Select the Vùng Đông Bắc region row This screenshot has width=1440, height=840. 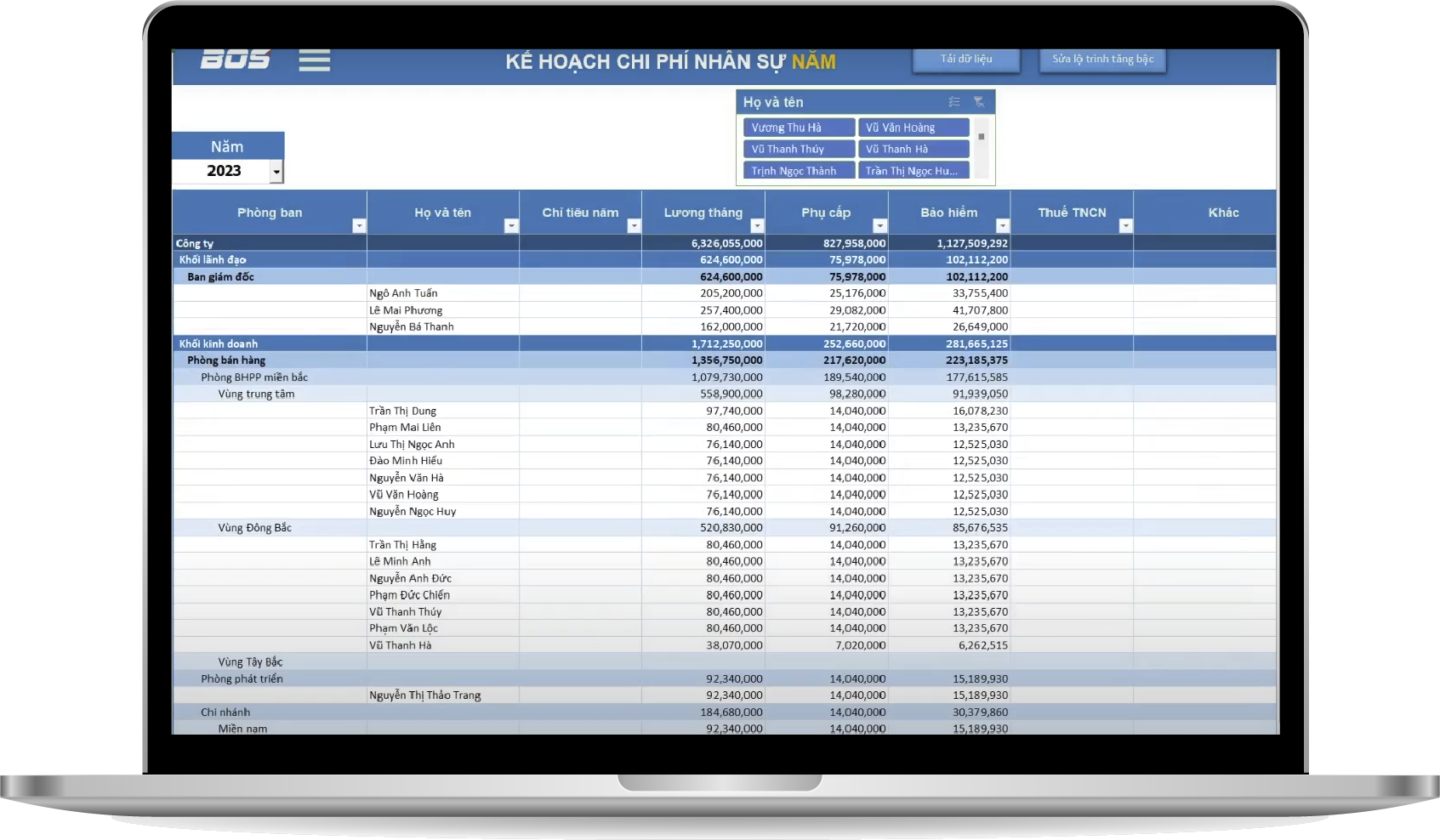point(254,528)
